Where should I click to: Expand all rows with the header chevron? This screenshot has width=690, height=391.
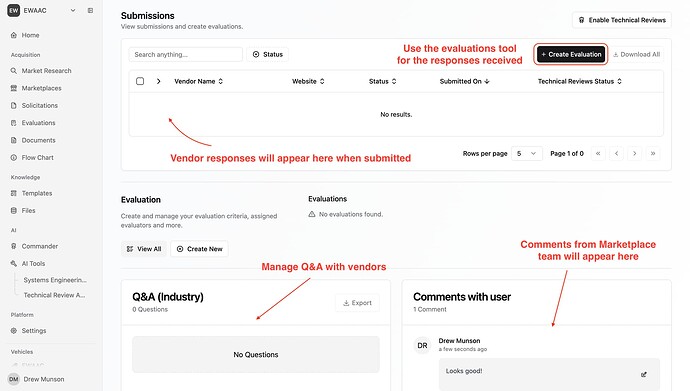pos(158,81)
